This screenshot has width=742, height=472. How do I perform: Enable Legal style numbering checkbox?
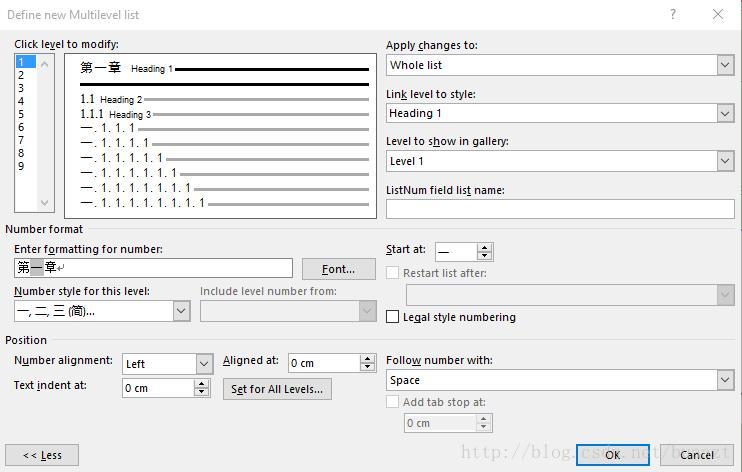[393, 317]
